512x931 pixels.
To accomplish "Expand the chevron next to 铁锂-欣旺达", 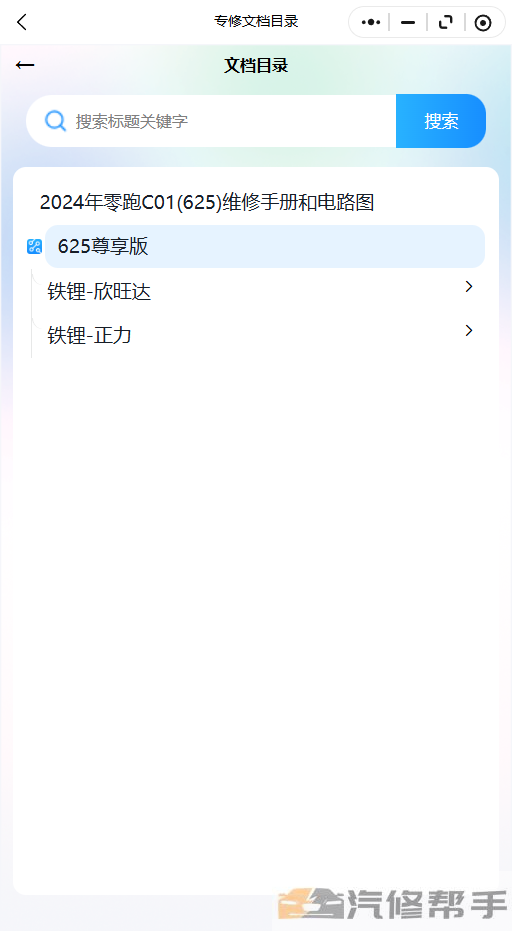I will (469, 287).
